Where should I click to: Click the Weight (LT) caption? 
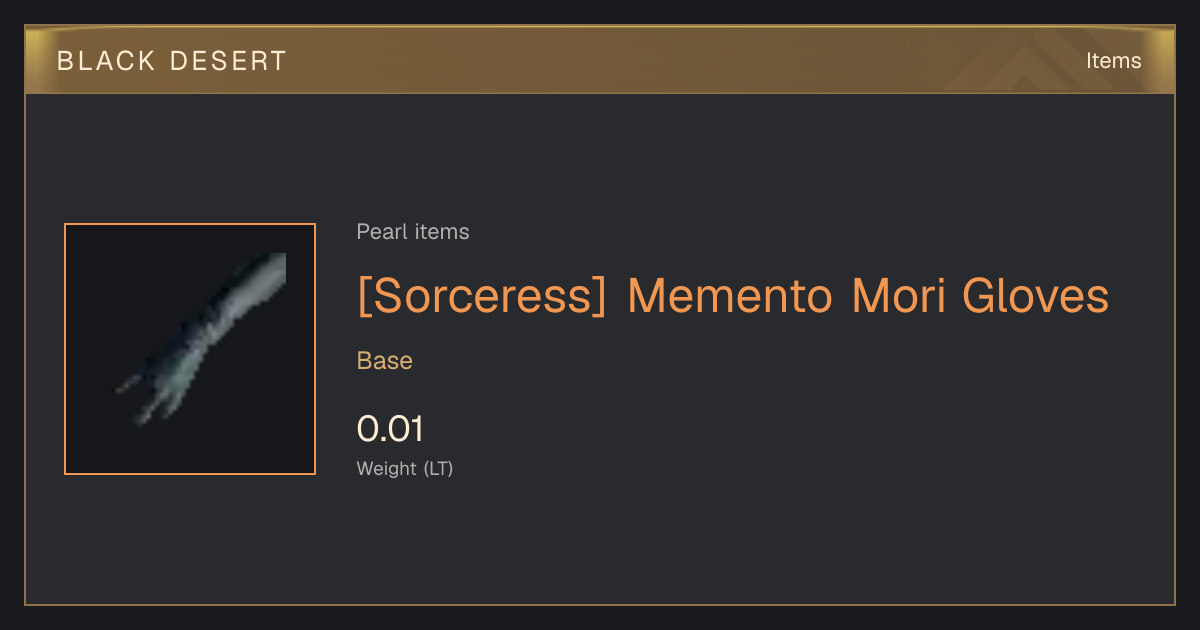click(x=405, y=468)
